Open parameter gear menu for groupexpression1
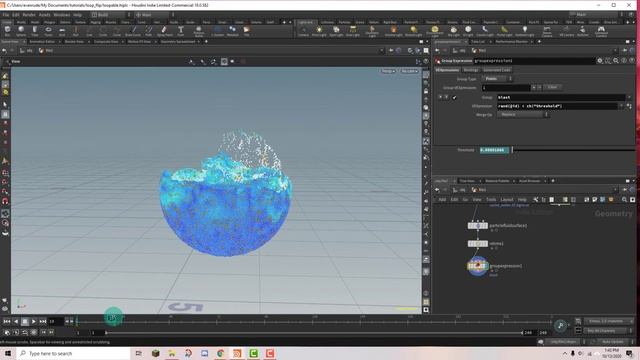This screenshot has height=360, width=640. (x=600, y=61)
